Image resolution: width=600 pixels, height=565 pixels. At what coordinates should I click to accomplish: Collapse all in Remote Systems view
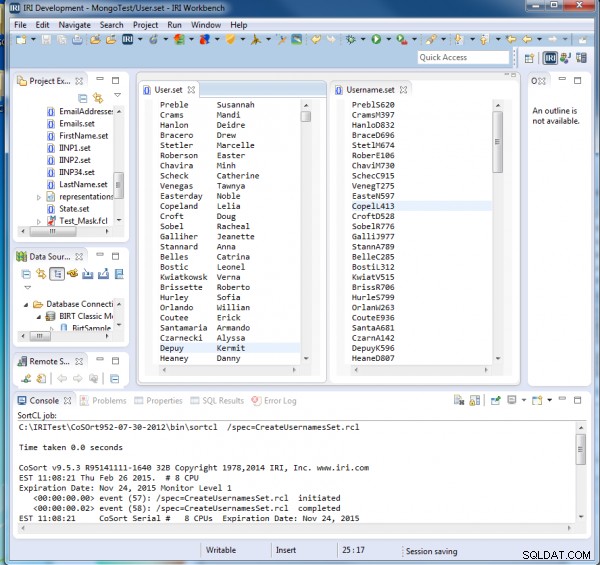[x=114, y=379]
